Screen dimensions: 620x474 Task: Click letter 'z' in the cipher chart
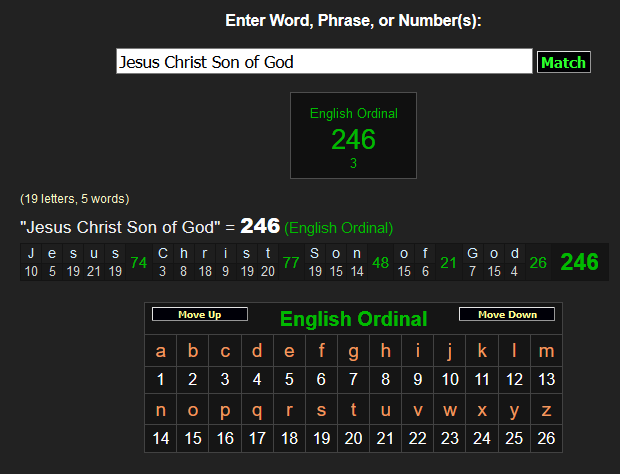click(546, 410)
